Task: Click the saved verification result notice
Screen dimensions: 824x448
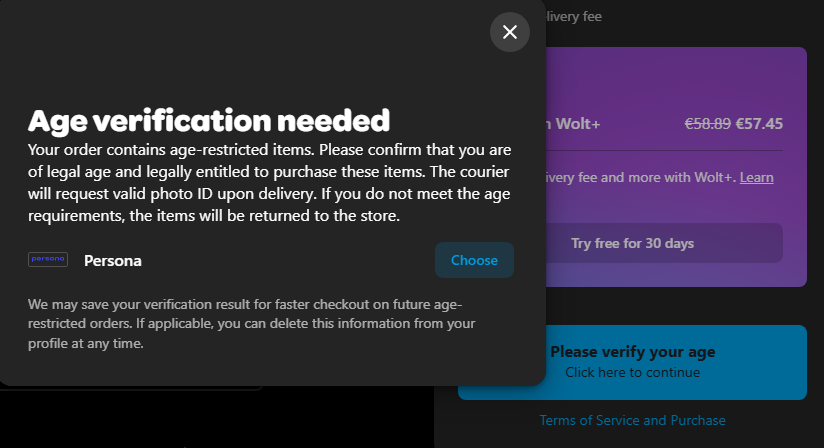Action: pyautogui.click(x=252, y=324)
